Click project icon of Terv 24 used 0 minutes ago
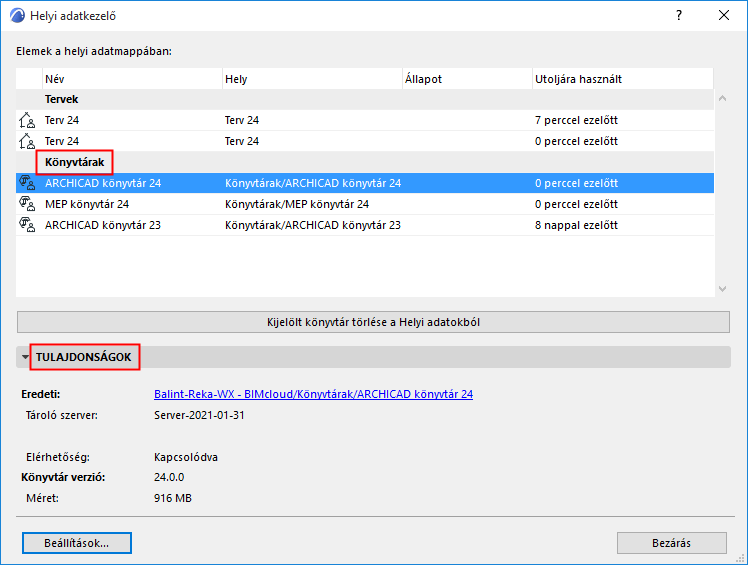 click(27, 141)
